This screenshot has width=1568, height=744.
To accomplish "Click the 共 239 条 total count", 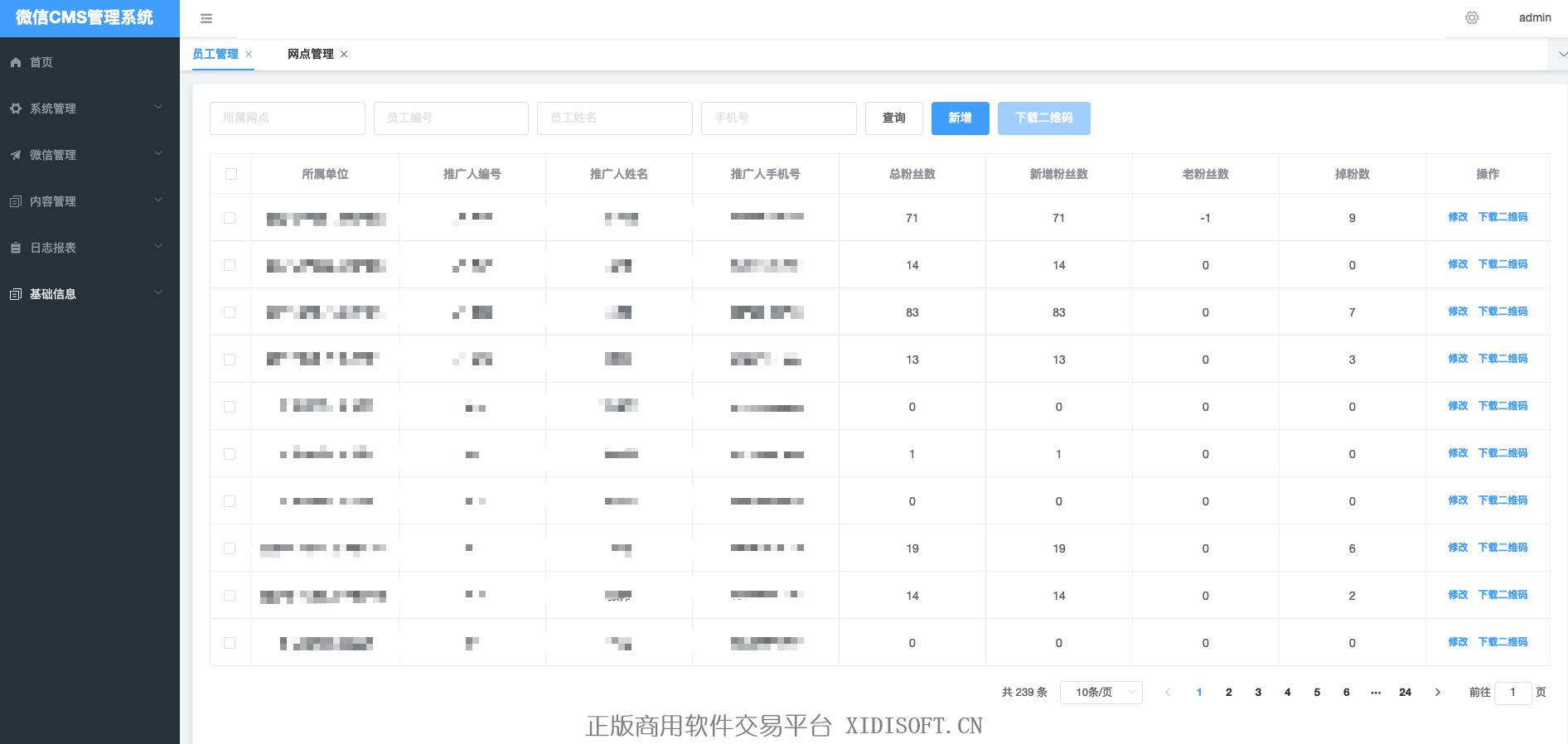I will (1024, 693).
